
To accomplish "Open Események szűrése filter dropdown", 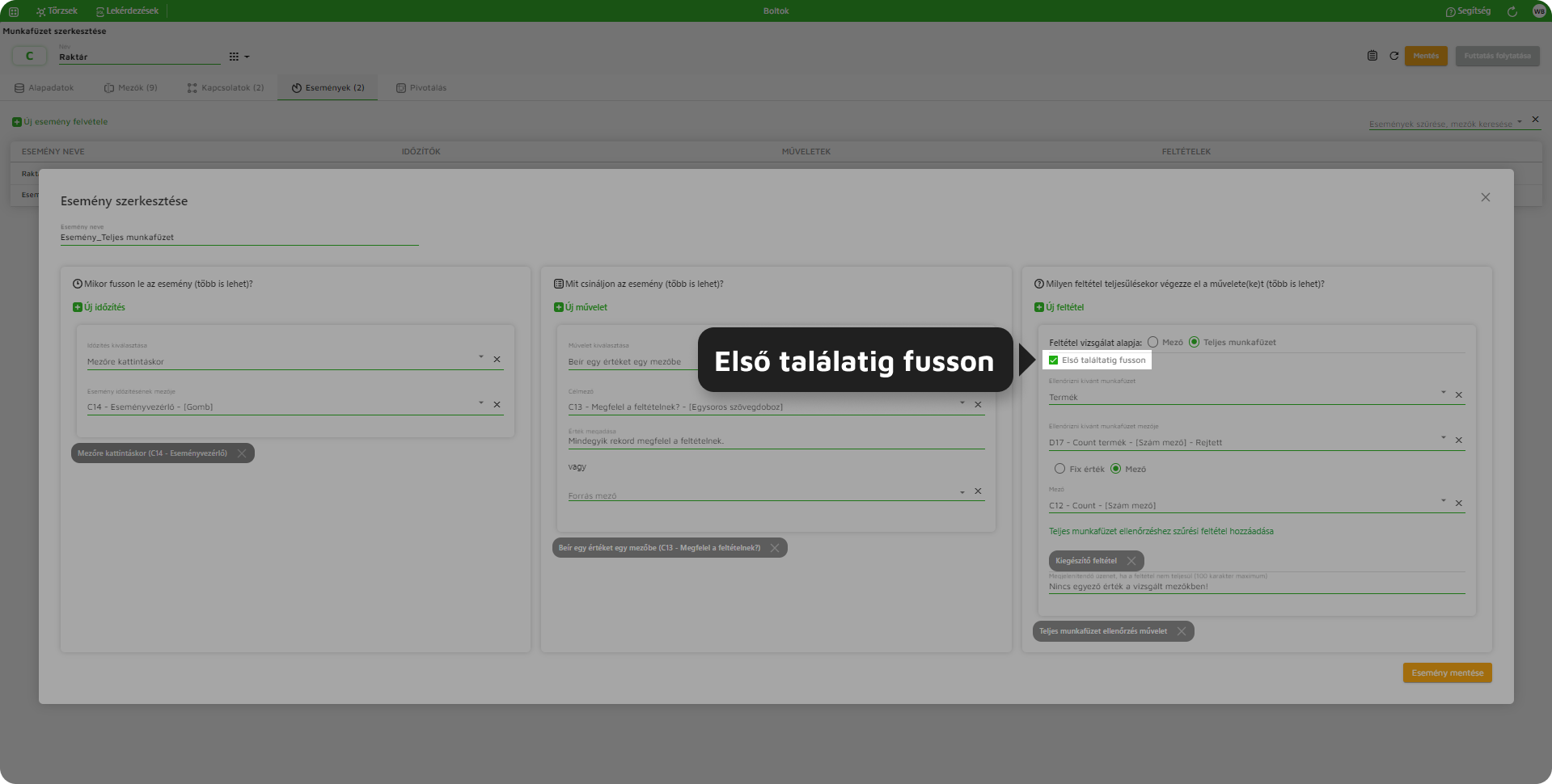I will (1520, 122).
